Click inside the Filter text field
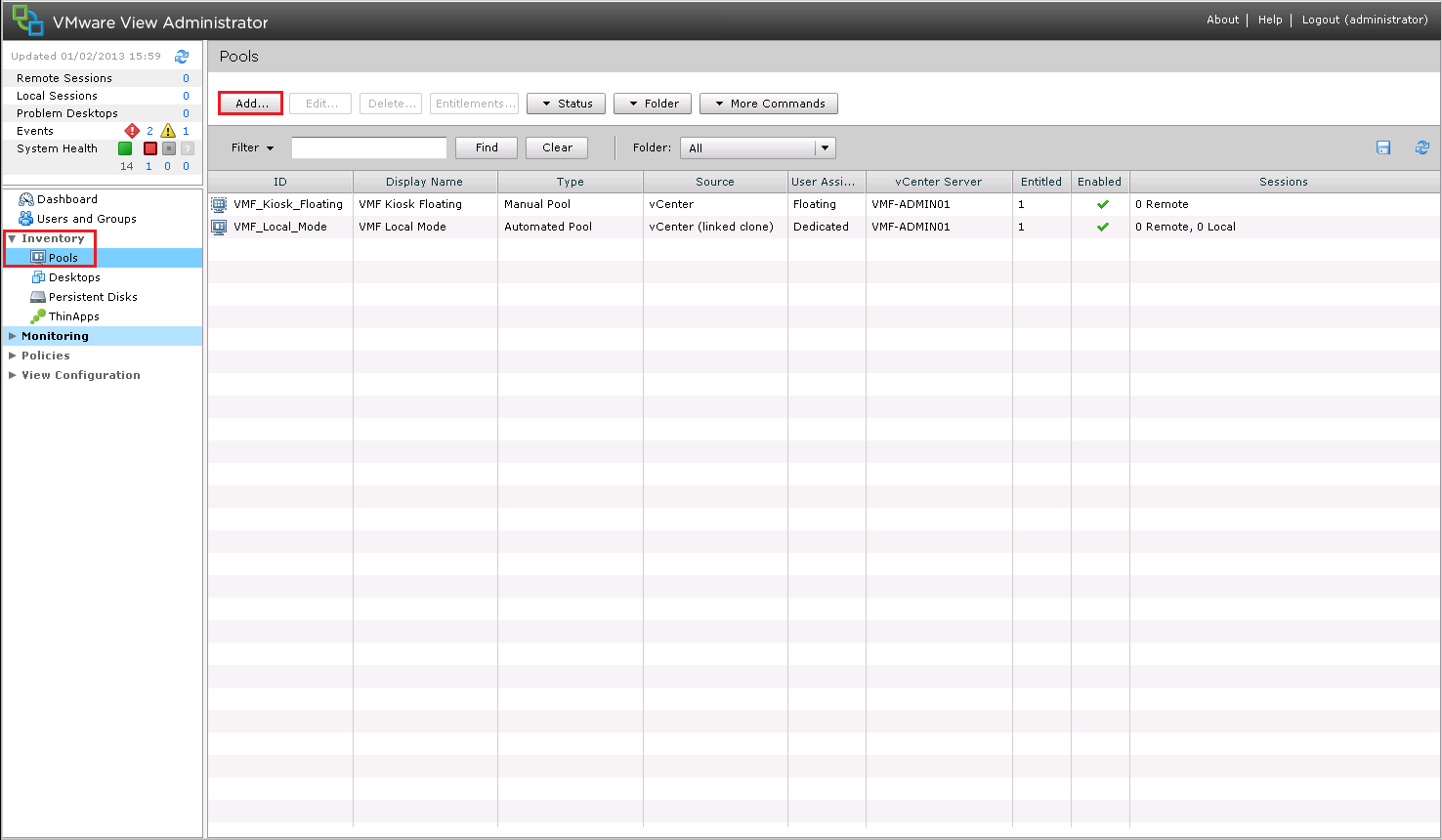 point(368,147)
